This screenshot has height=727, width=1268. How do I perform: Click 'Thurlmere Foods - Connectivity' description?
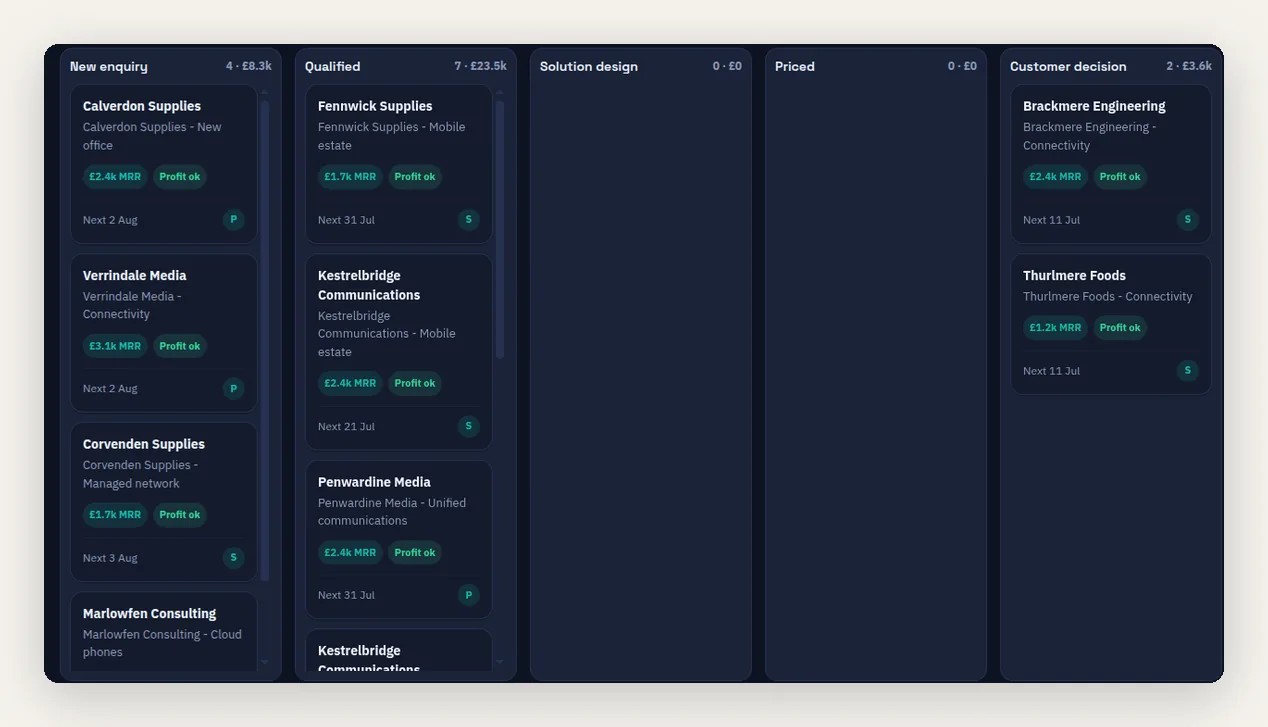pyautogui.click(x=1108, y=297)
